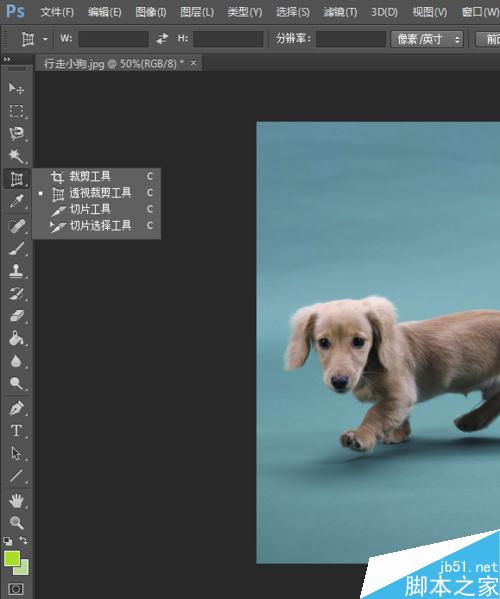Open the 滤镜(T) menu
Image resolution: width=500 pixels, height=599 pixels.
point(340,13)
